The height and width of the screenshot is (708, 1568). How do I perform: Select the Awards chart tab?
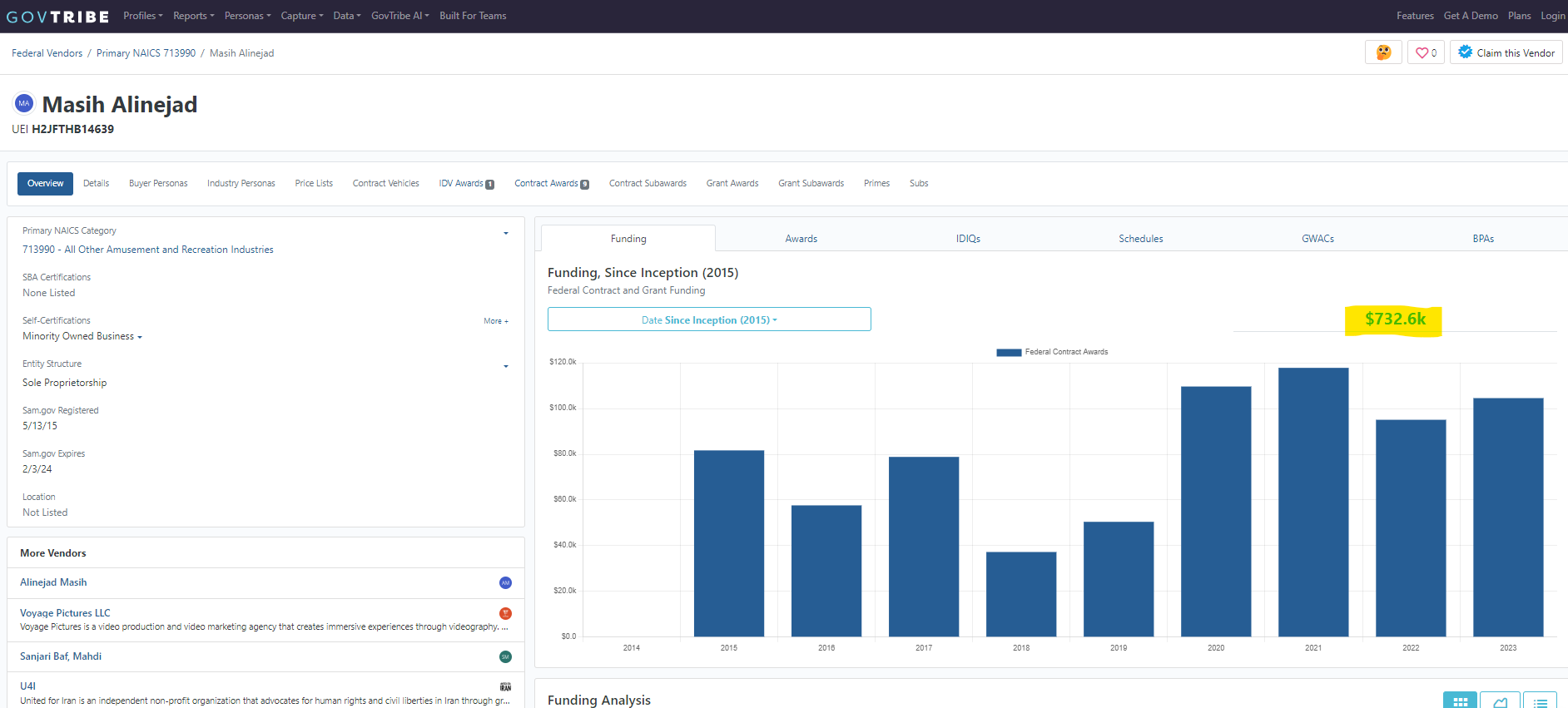(801, 239)
